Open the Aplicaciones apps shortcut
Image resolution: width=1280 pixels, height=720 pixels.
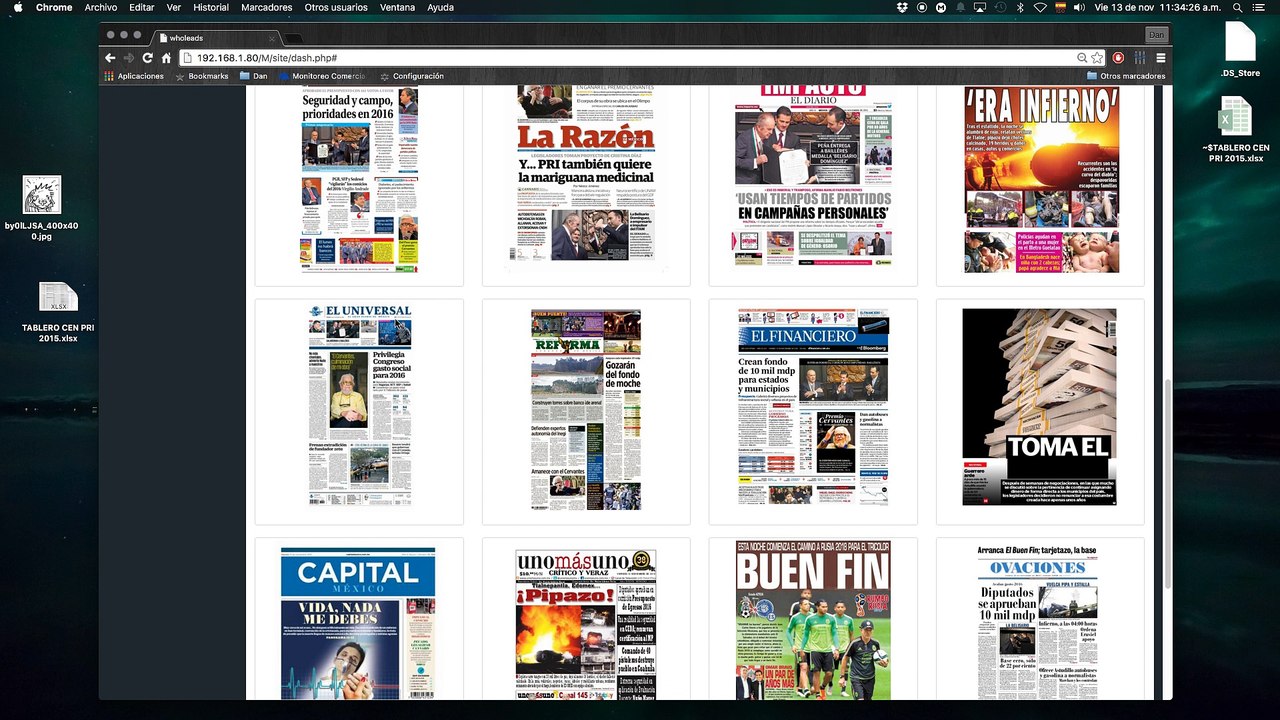click(134, 76)
